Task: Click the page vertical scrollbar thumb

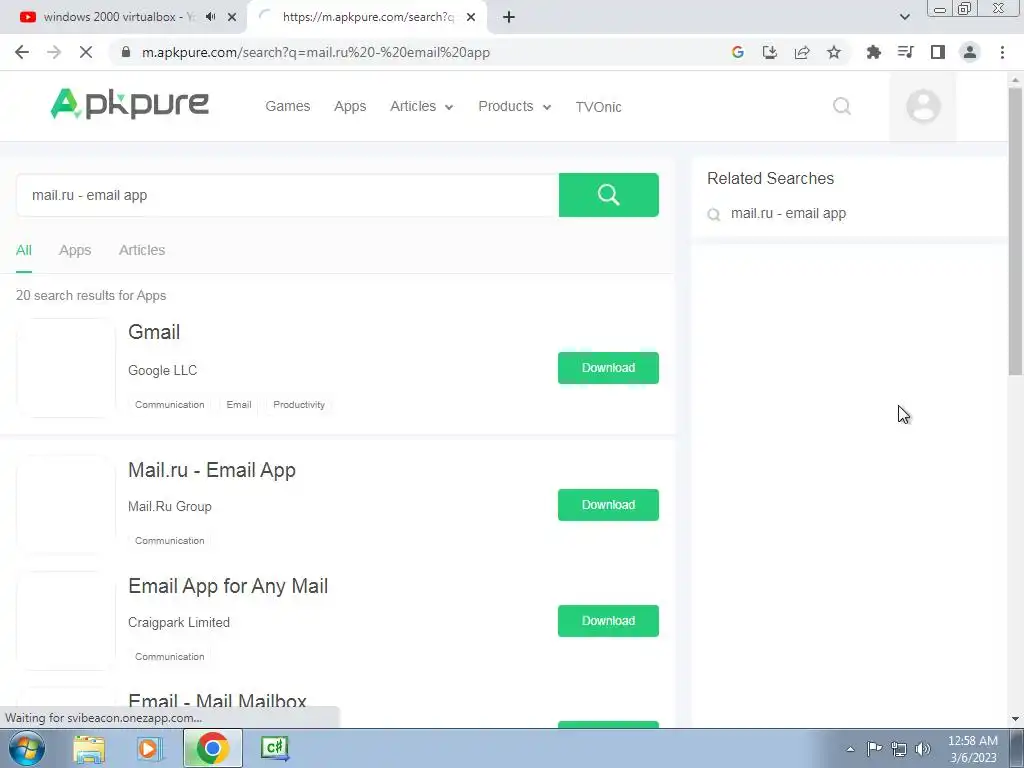Action: pyautogui.click(x=1015, y=231)
